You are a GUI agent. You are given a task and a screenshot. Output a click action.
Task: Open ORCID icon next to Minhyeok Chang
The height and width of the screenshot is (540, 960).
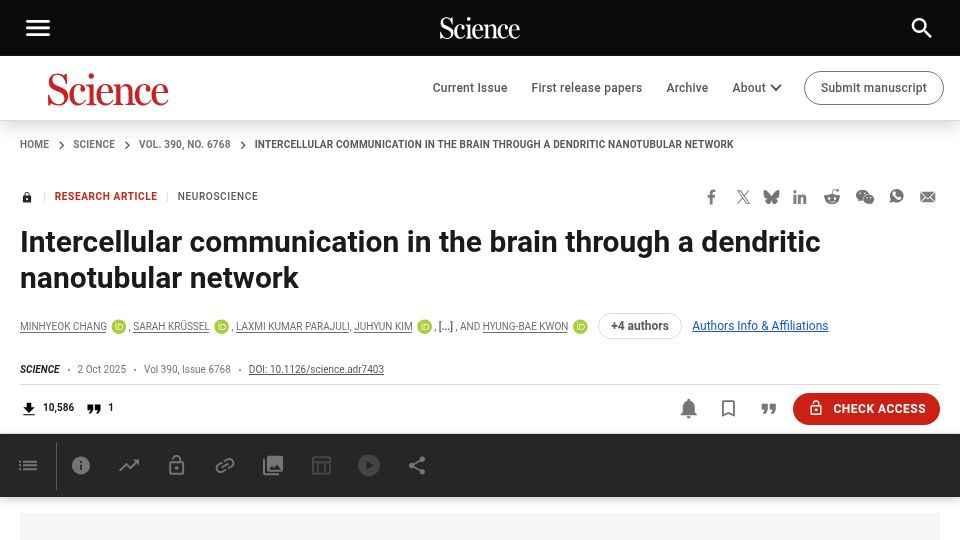click(119, 327)
